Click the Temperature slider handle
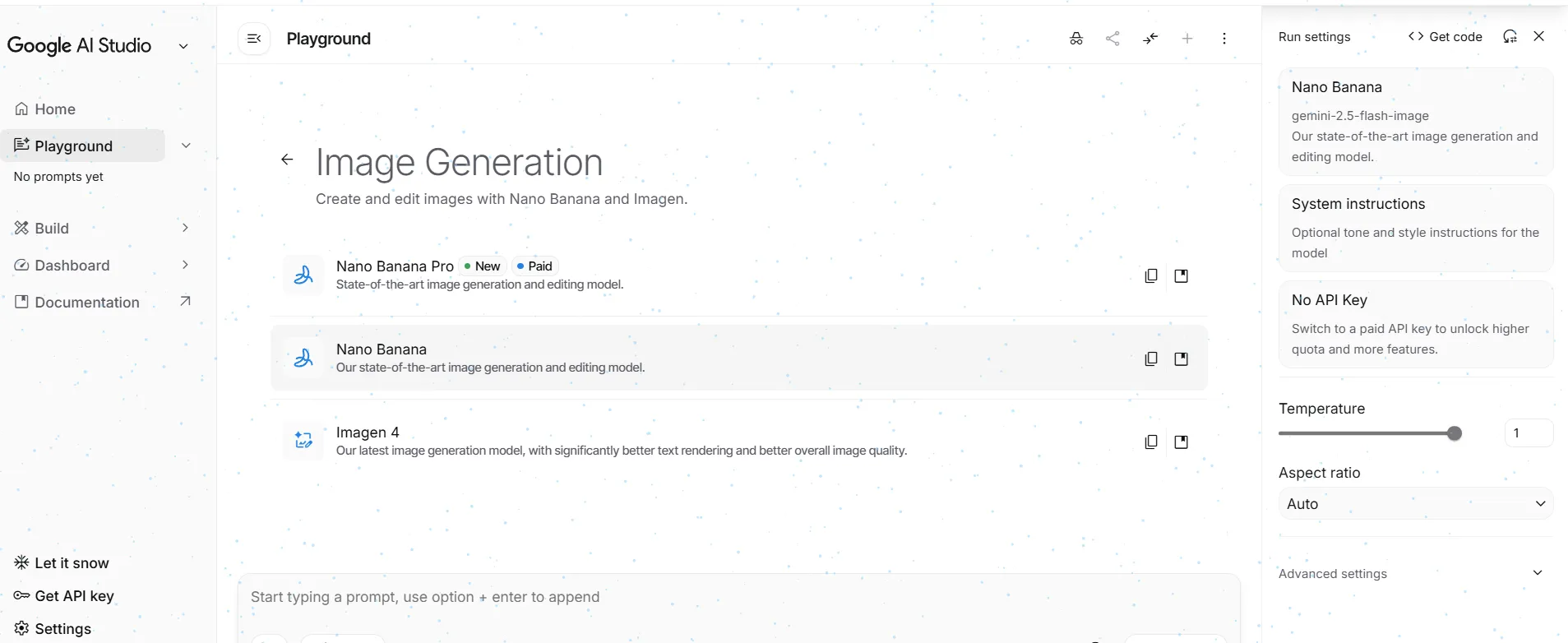This screenshot has height=643, width=1568. pos(1454,433)
